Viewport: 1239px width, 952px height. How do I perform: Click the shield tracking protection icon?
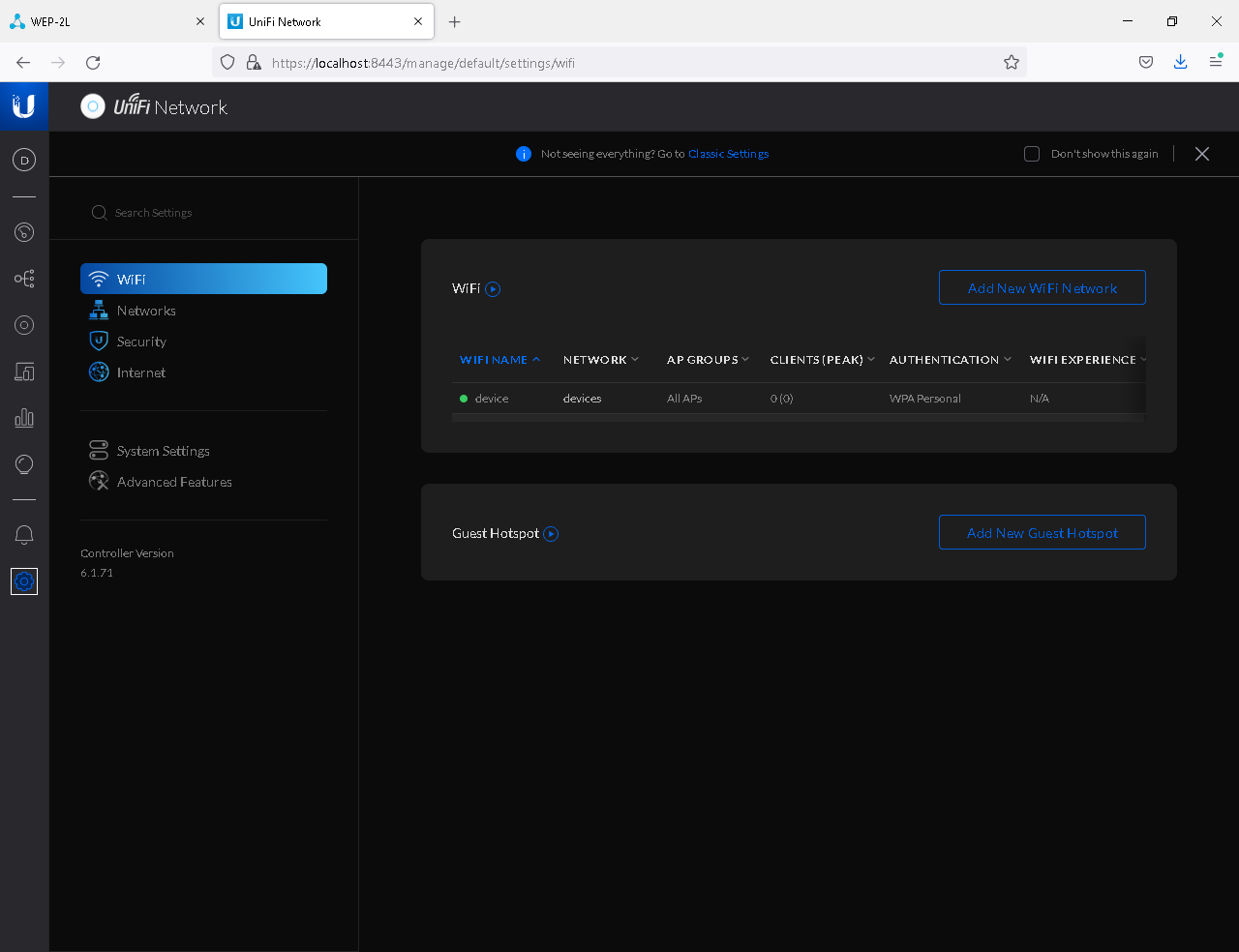pos(227,63)
